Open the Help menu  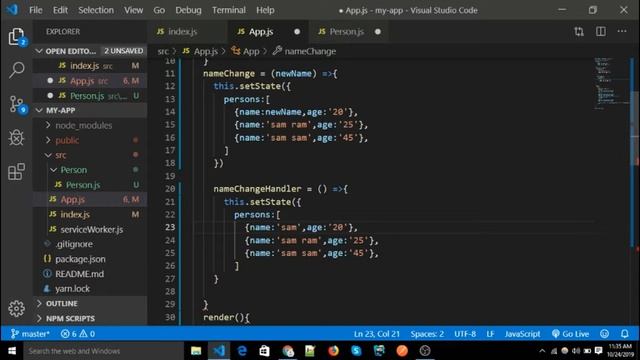[265, 10]
